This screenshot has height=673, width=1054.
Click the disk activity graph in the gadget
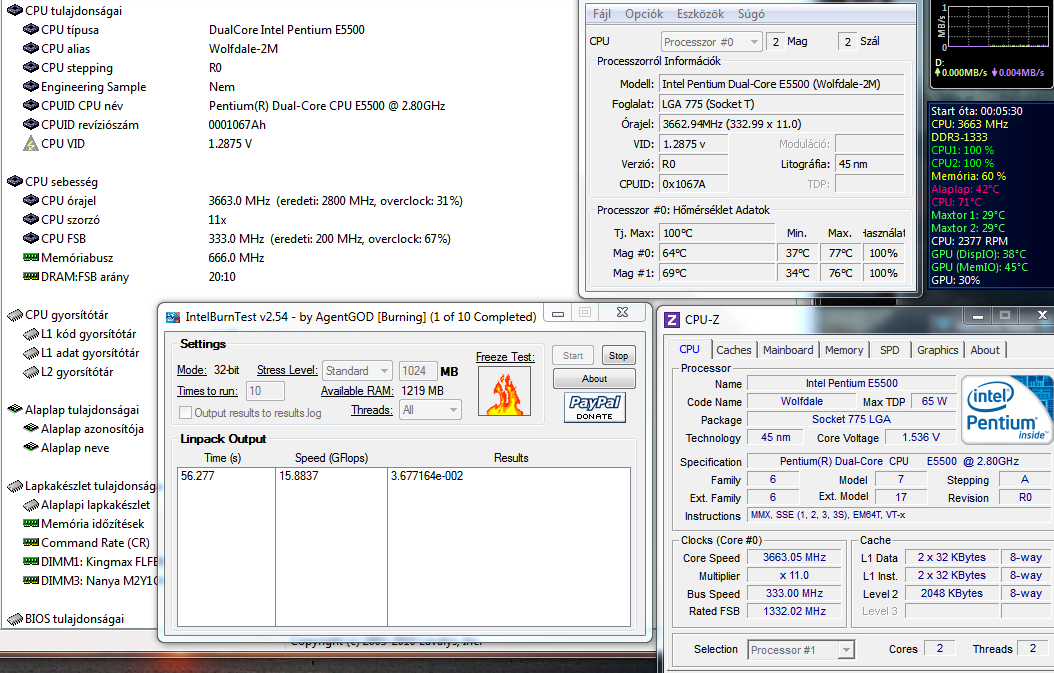tap(998, 27)
